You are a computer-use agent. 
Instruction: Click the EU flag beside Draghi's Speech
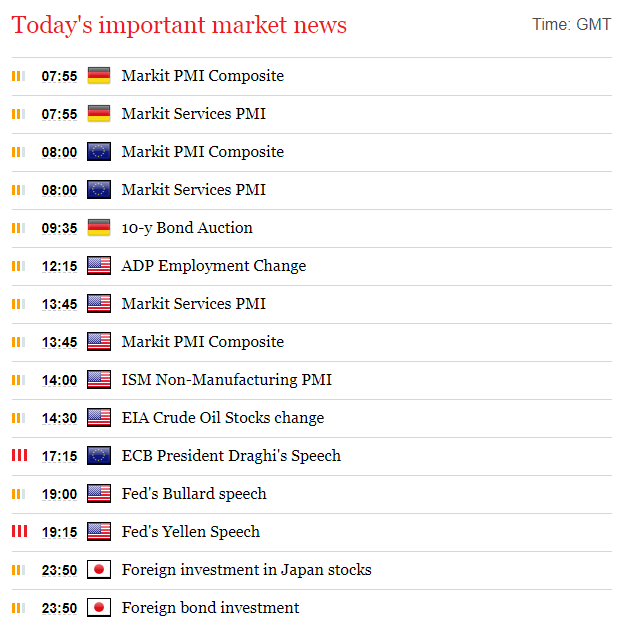coord(99,456)
